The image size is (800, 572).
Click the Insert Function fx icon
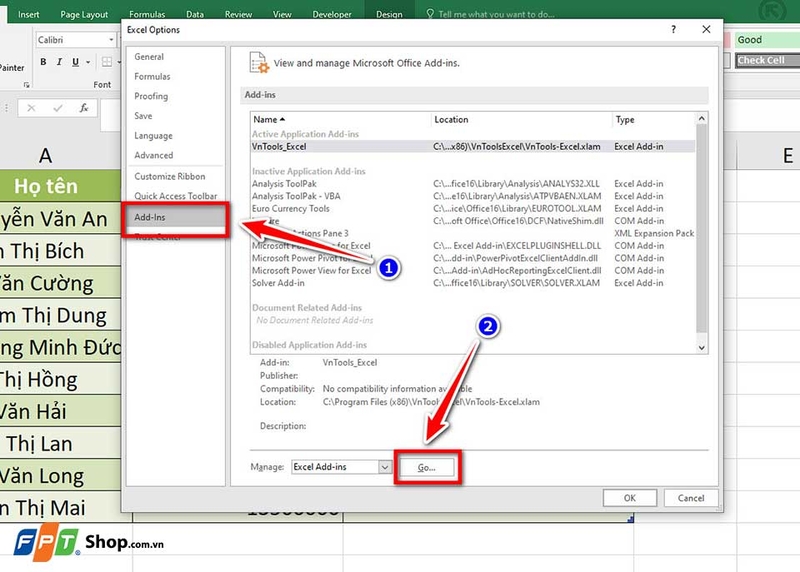[84, 108]
